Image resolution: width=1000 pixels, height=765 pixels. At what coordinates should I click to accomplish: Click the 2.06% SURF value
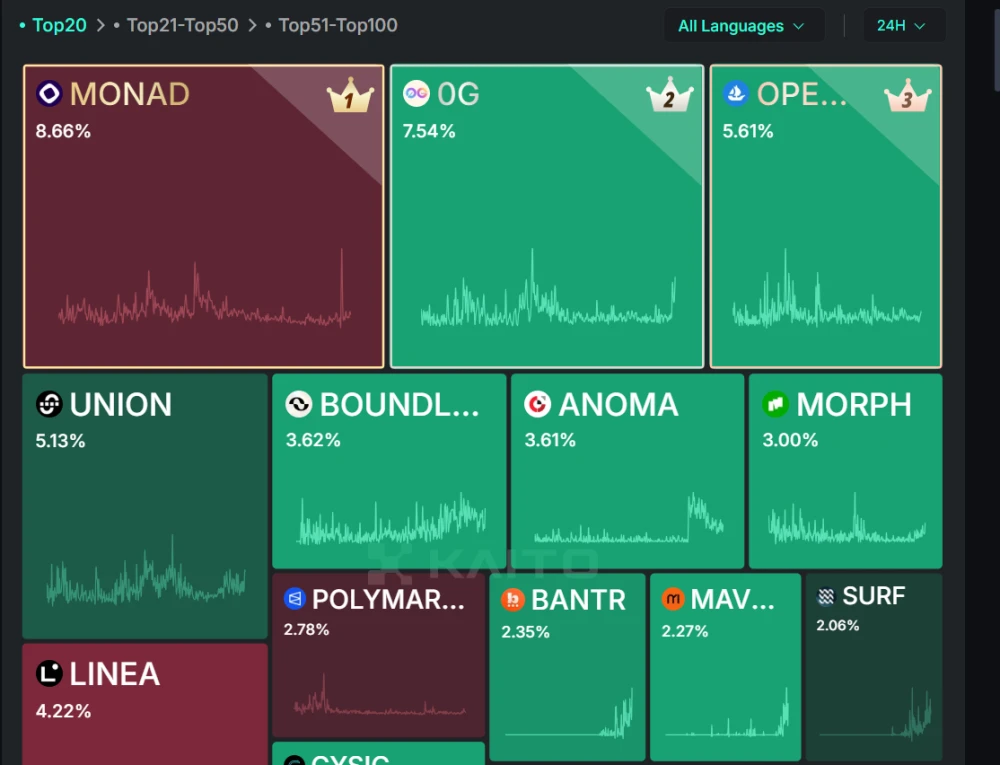(x=838, y=625)
